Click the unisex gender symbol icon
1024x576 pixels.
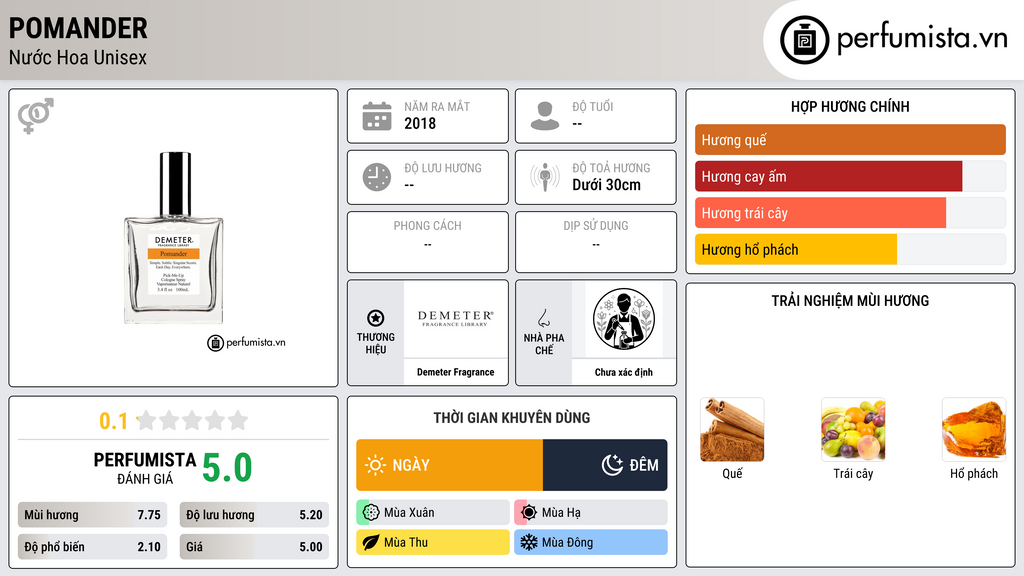click(x=36, y=116)
